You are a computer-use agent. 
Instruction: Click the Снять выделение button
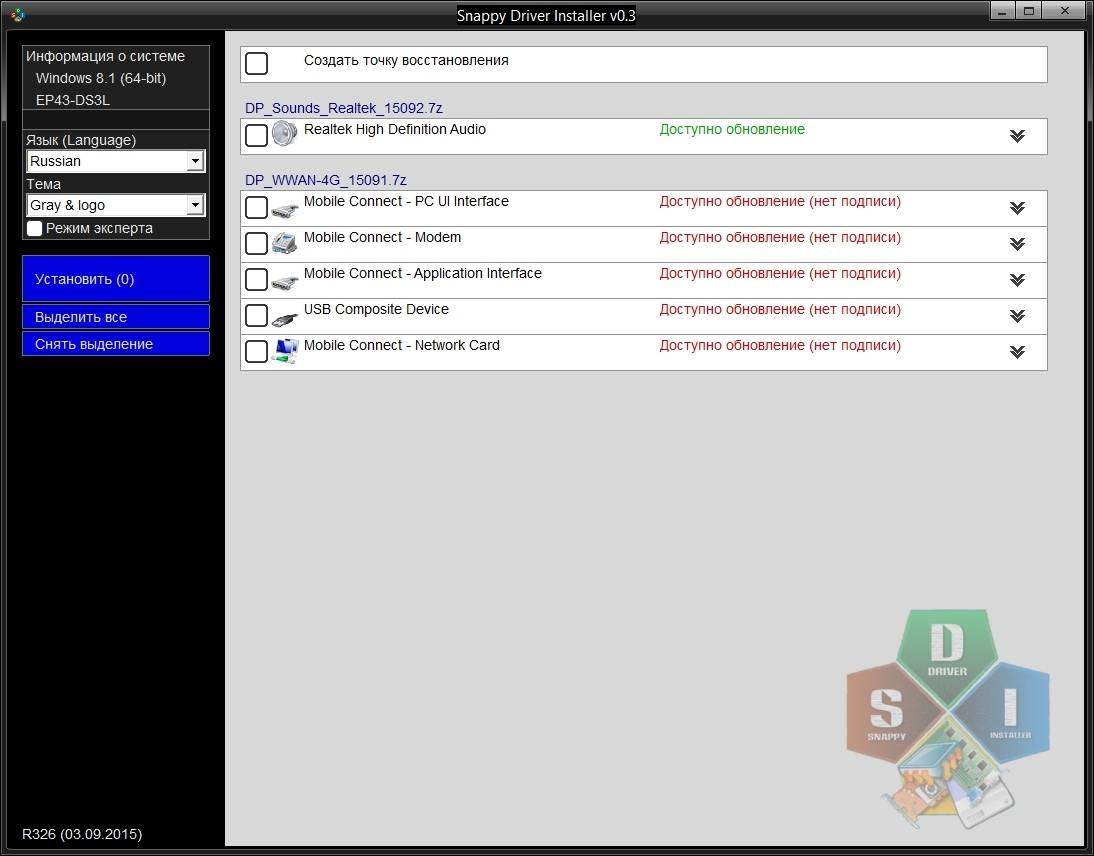[x=116, y=344]
